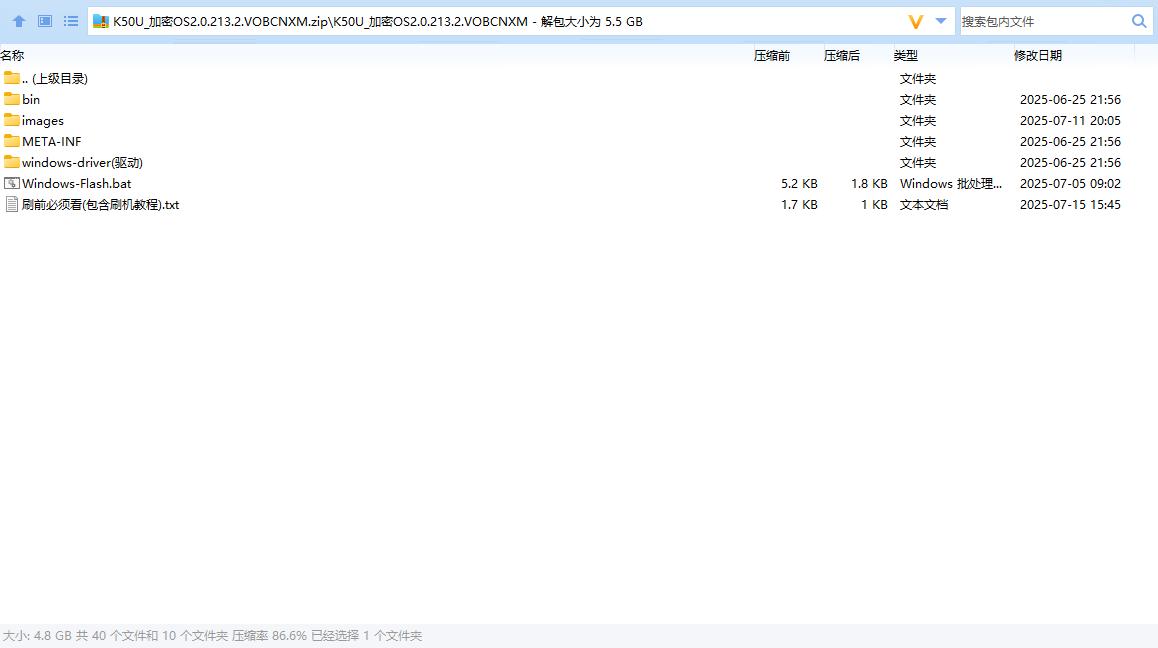Select the META-INF folder name

pos(52,141)
